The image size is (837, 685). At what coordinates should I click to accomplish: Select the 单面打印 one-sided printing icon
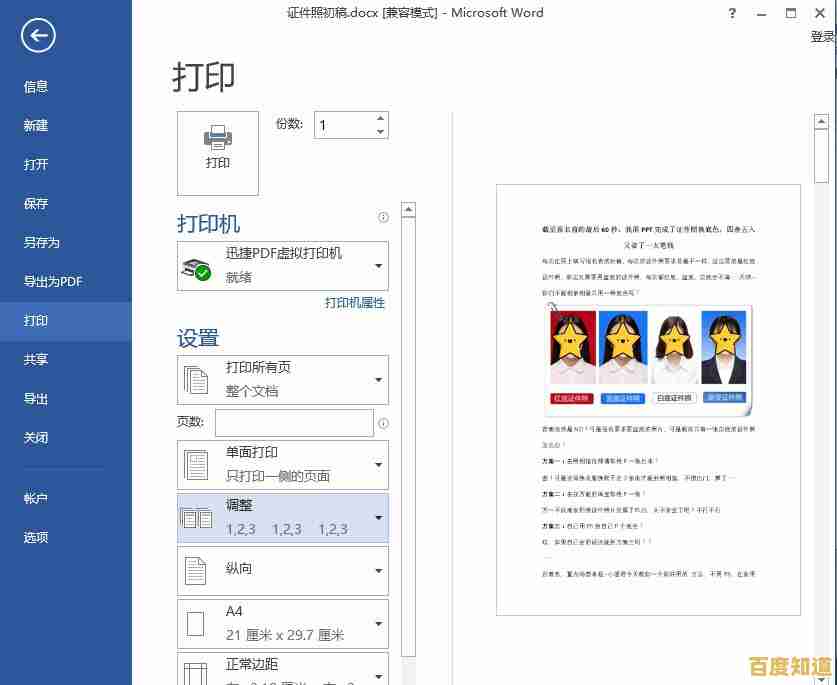click(x=198, y=464)
